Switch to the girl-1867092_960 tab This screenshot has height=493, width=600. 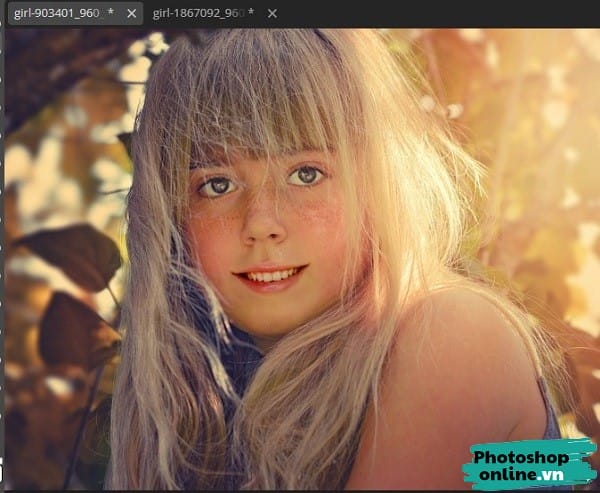click(198, 13)
